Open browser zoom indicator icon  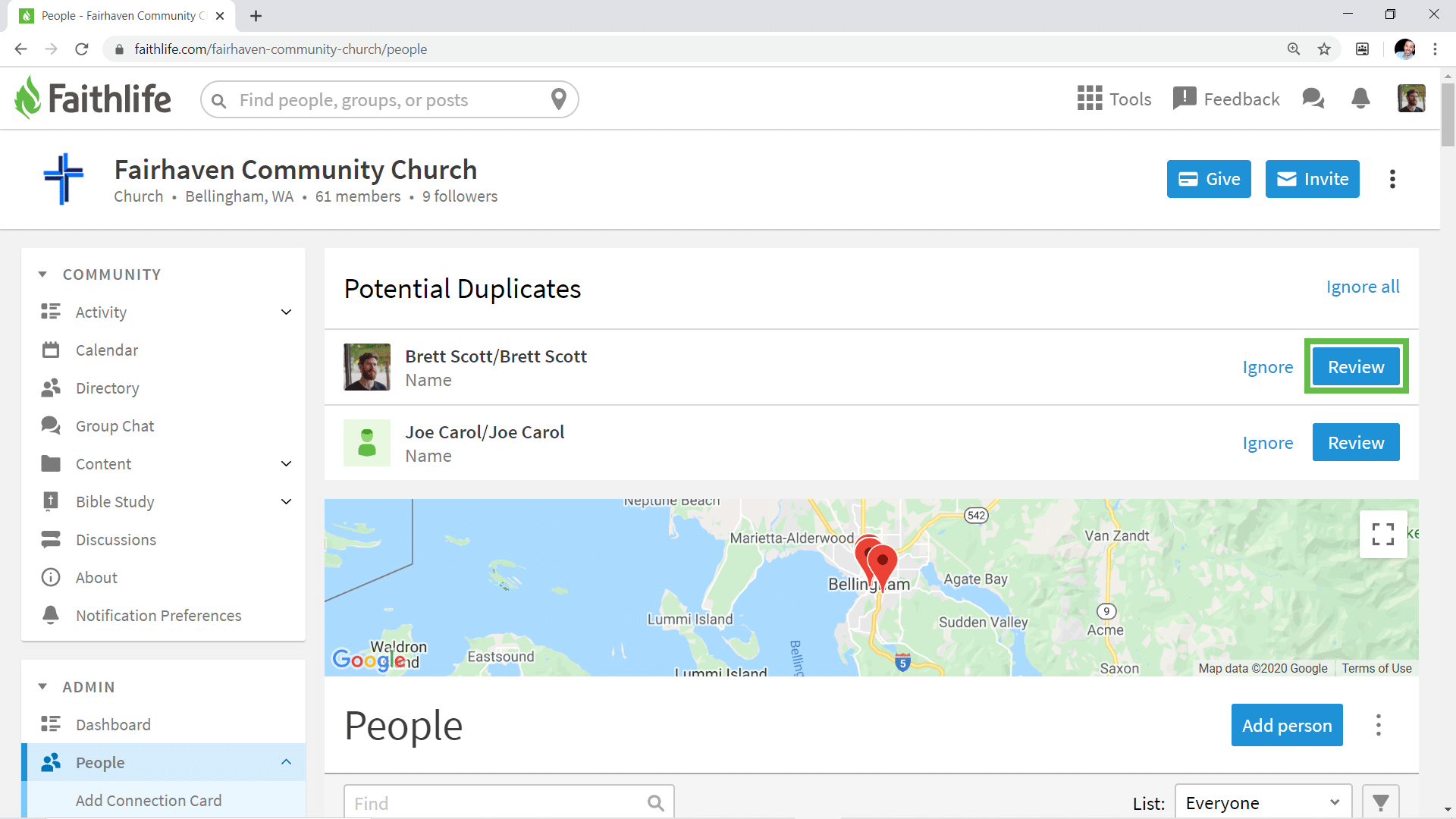1294,49
